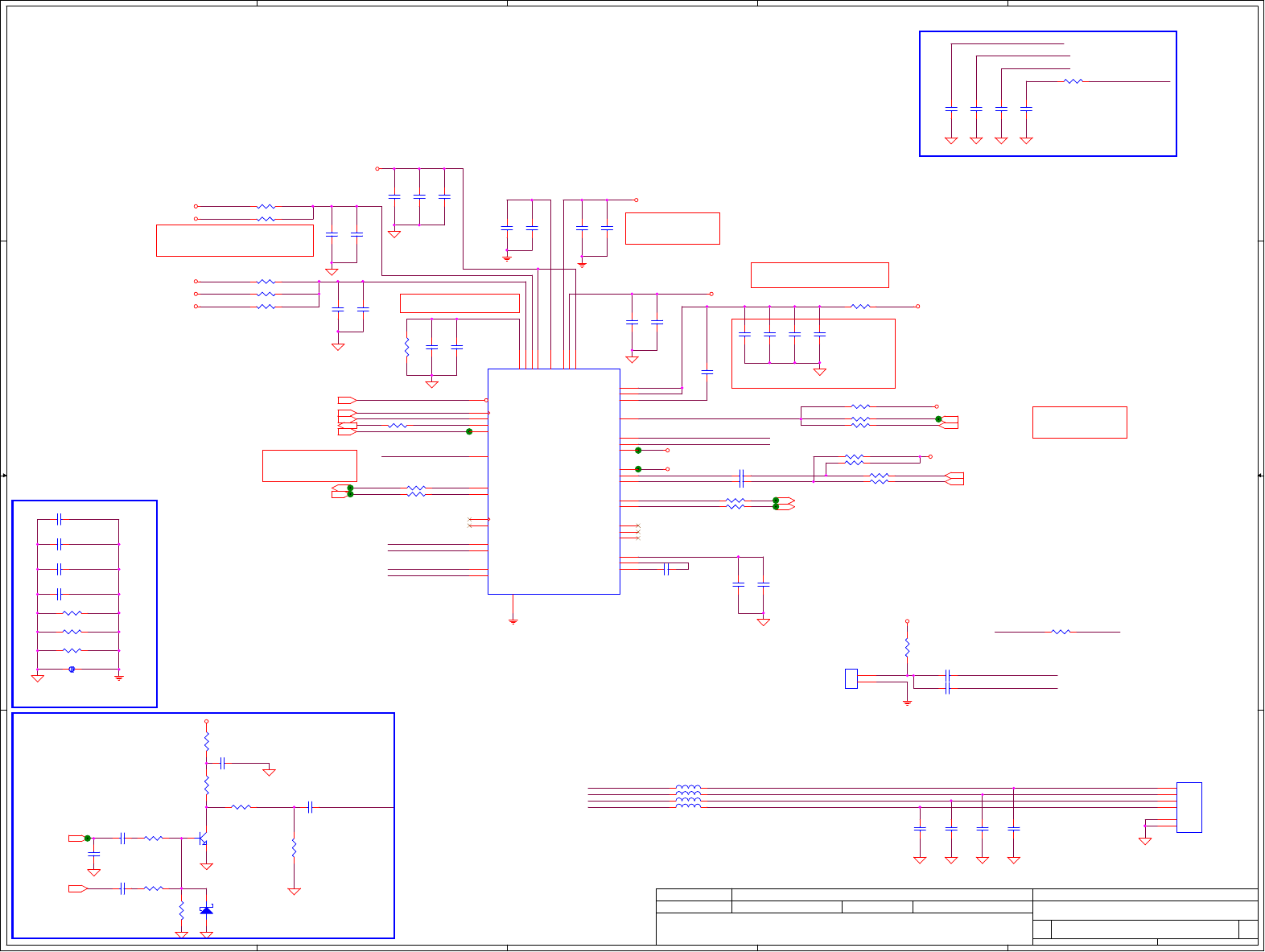Select the topmost capacitor in the left blue frame

[59, 520]
